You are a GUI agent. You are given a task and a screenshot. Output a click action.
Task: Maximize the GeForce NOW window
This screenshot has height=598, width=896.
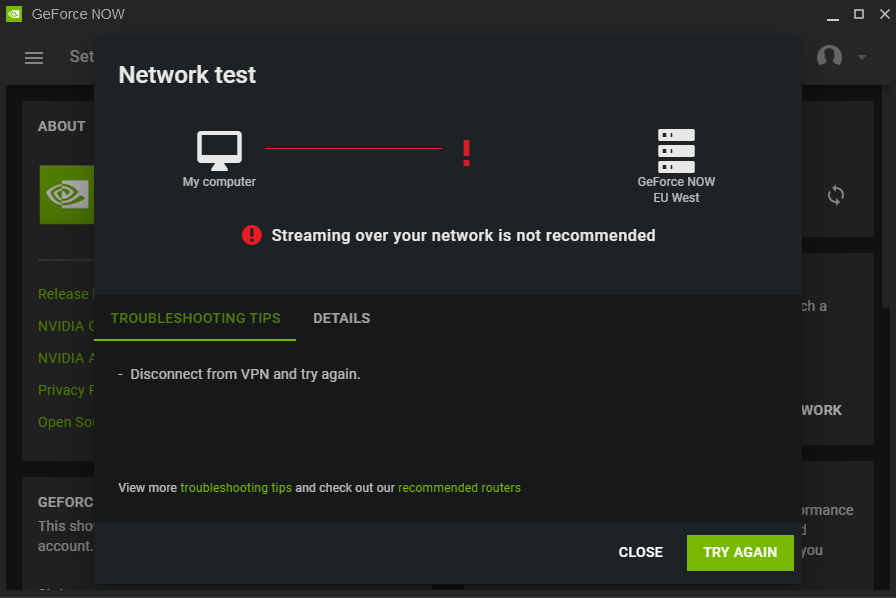(858, 14)
